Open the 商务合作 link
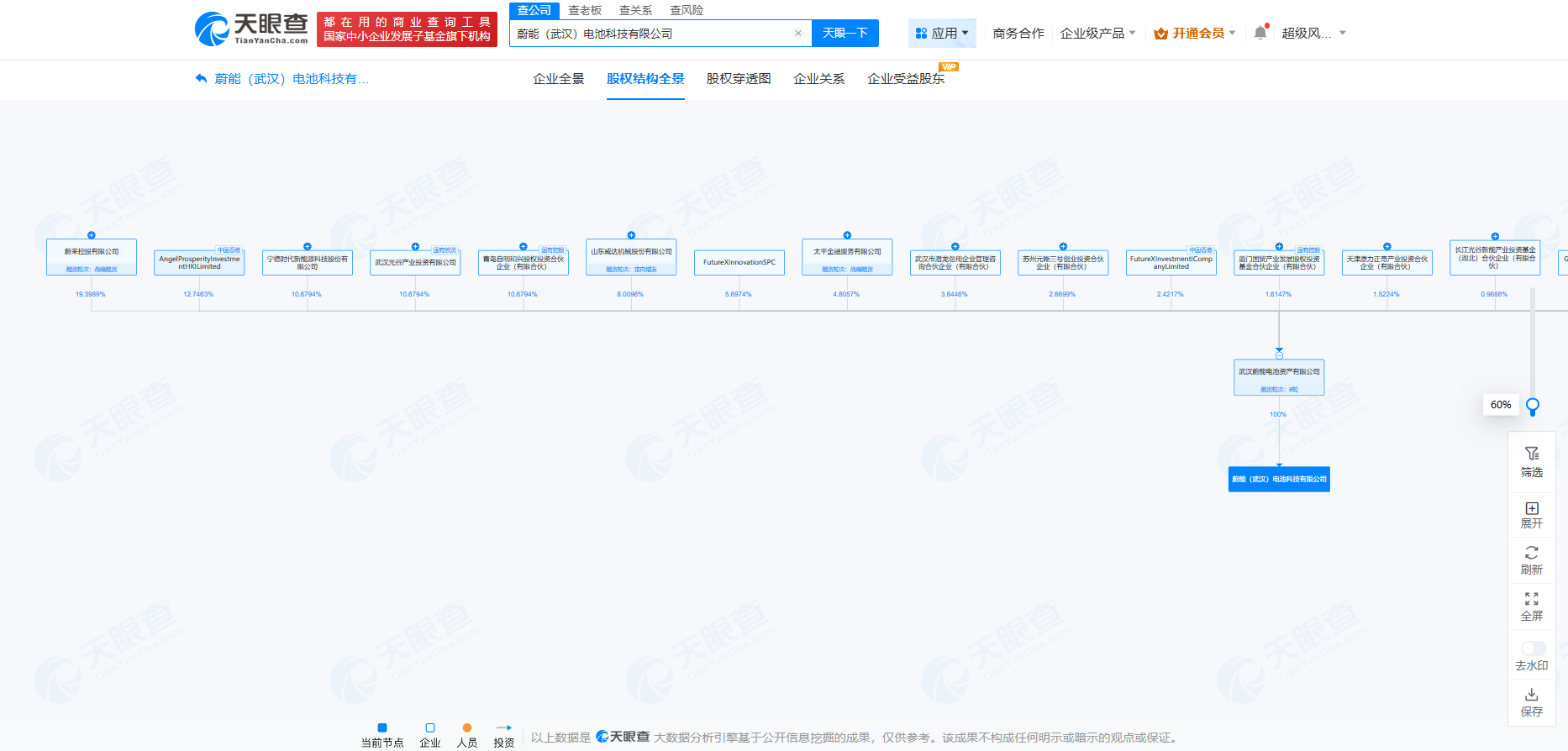 (x=1018, y=34)
